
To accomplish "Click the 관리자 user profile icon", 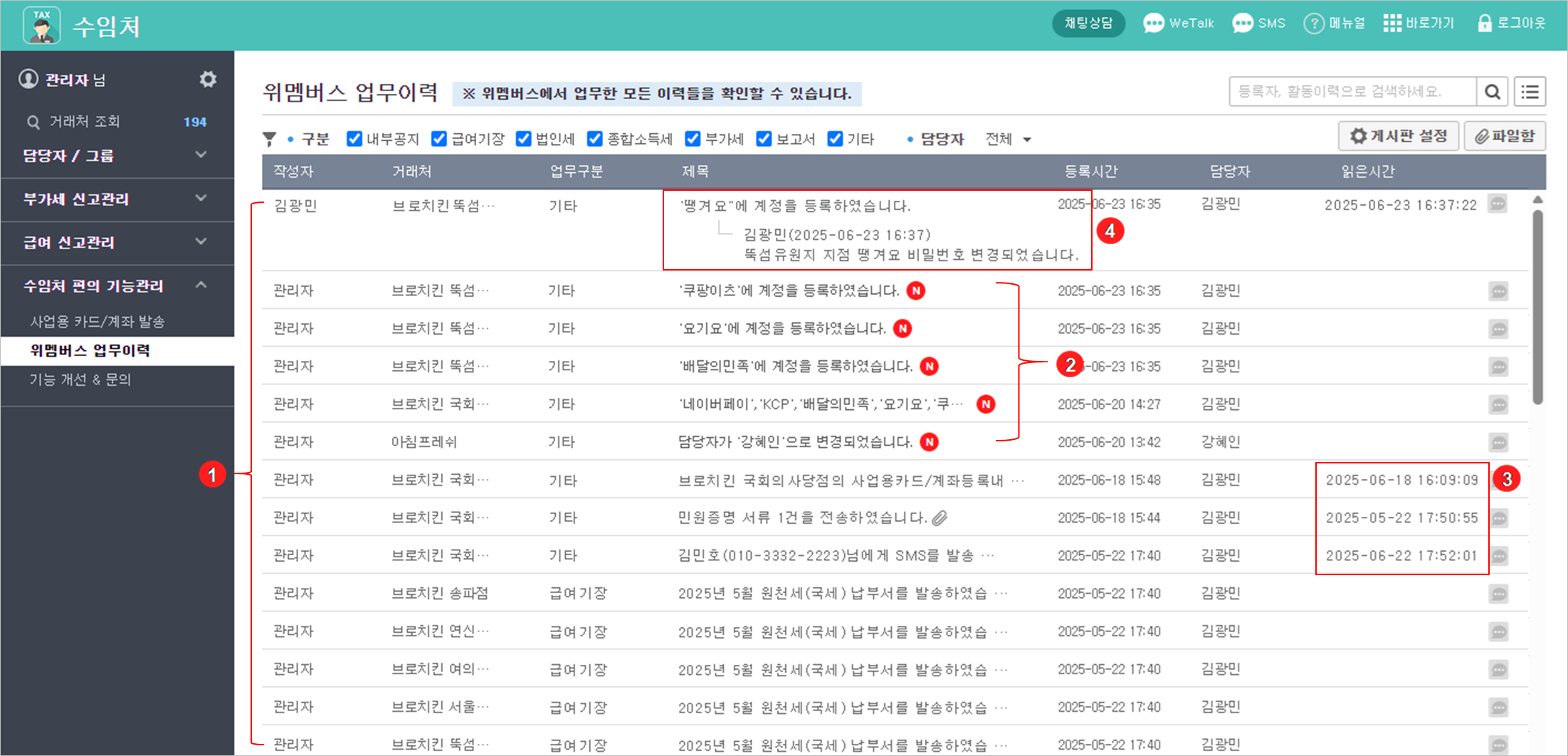I will tap(28, 79).
